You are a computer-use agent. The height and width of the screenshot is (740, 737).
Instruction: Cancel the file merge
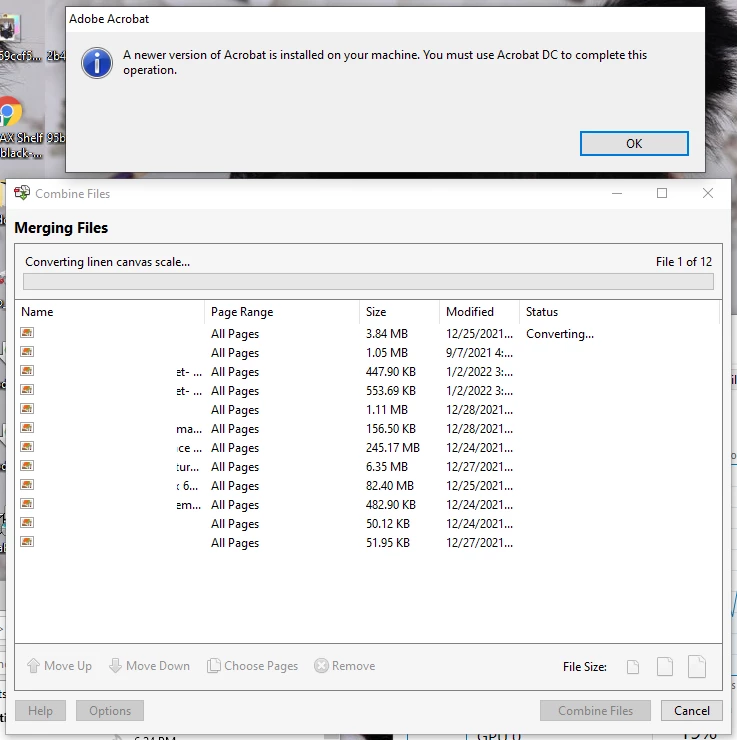tap(691, 710)
